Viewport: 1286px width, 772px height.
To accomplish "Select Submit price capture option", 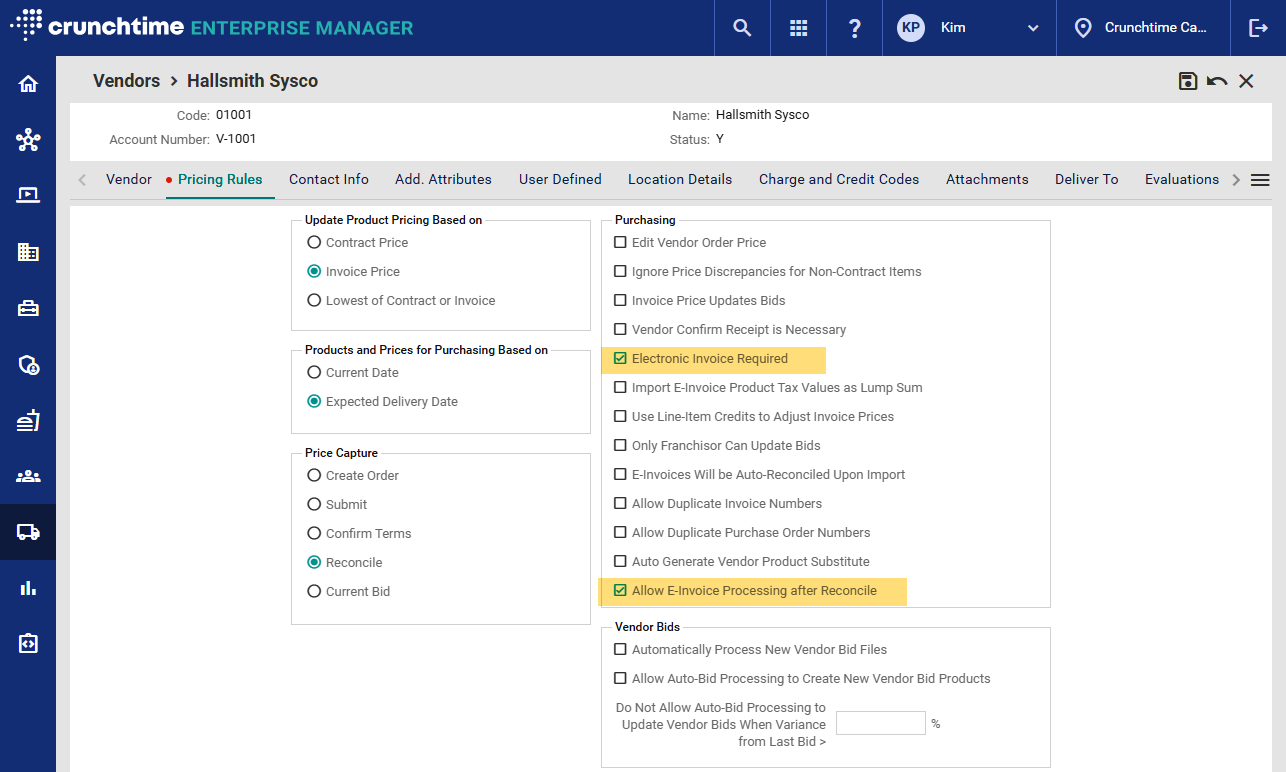I will tap(314, 504).
